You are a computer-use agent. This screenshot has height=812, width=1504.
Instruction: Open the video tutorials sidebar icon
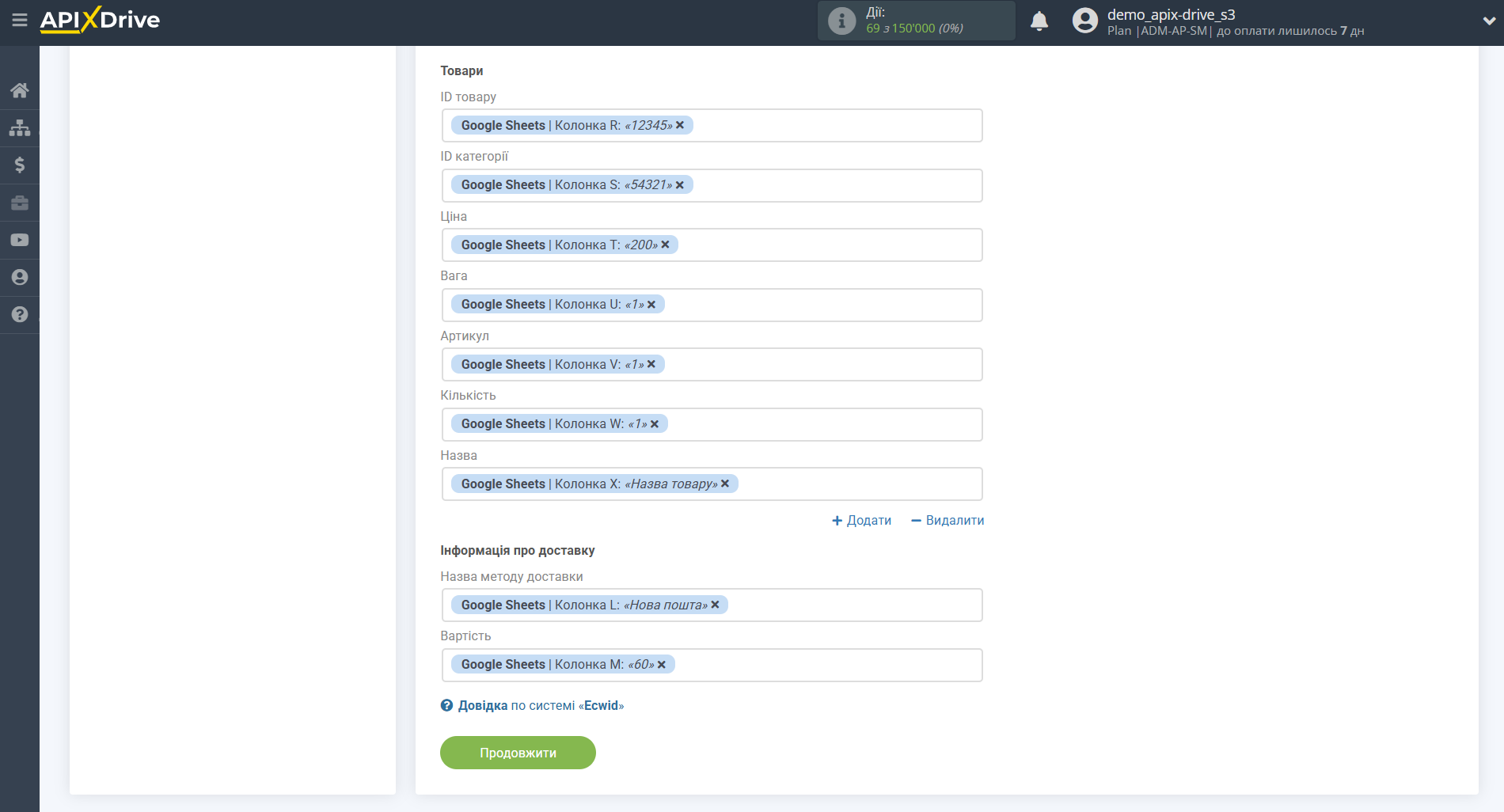point(20,240)
